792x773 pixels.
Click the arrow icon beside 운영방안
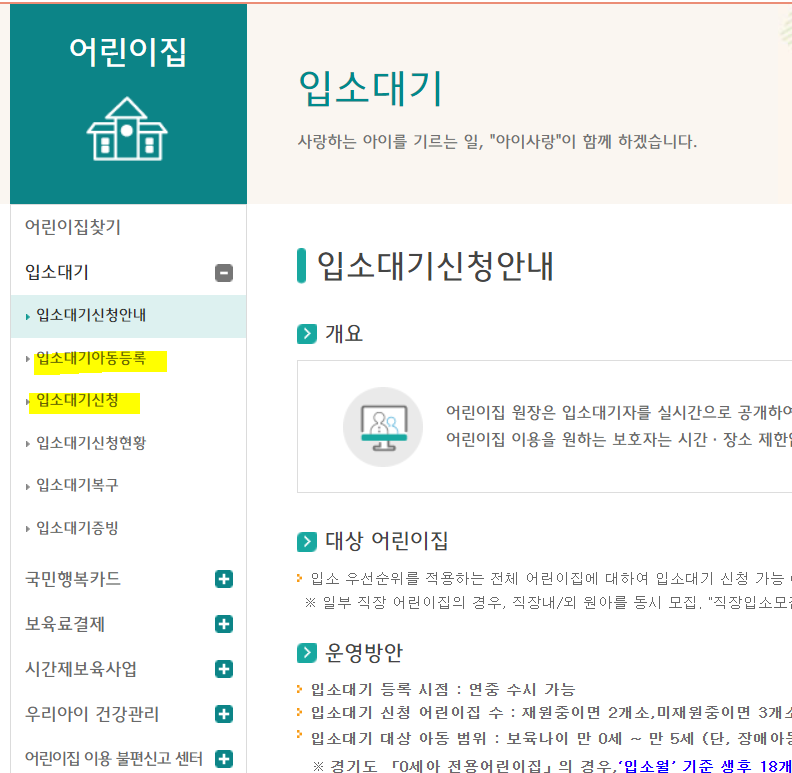307,653
